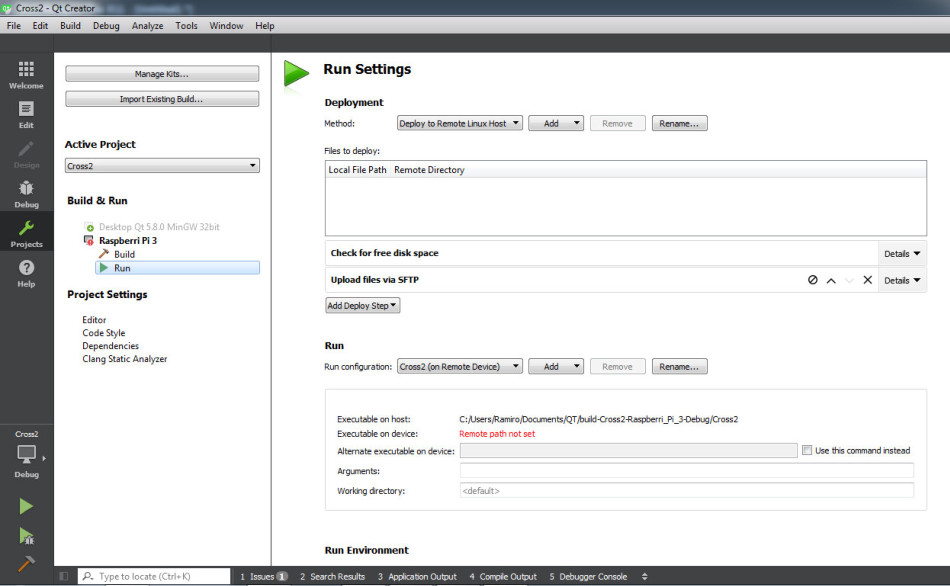Click the Alternate executable on device field
The image size is (950, 586).
pyautogui.click(x=628, y=450)
